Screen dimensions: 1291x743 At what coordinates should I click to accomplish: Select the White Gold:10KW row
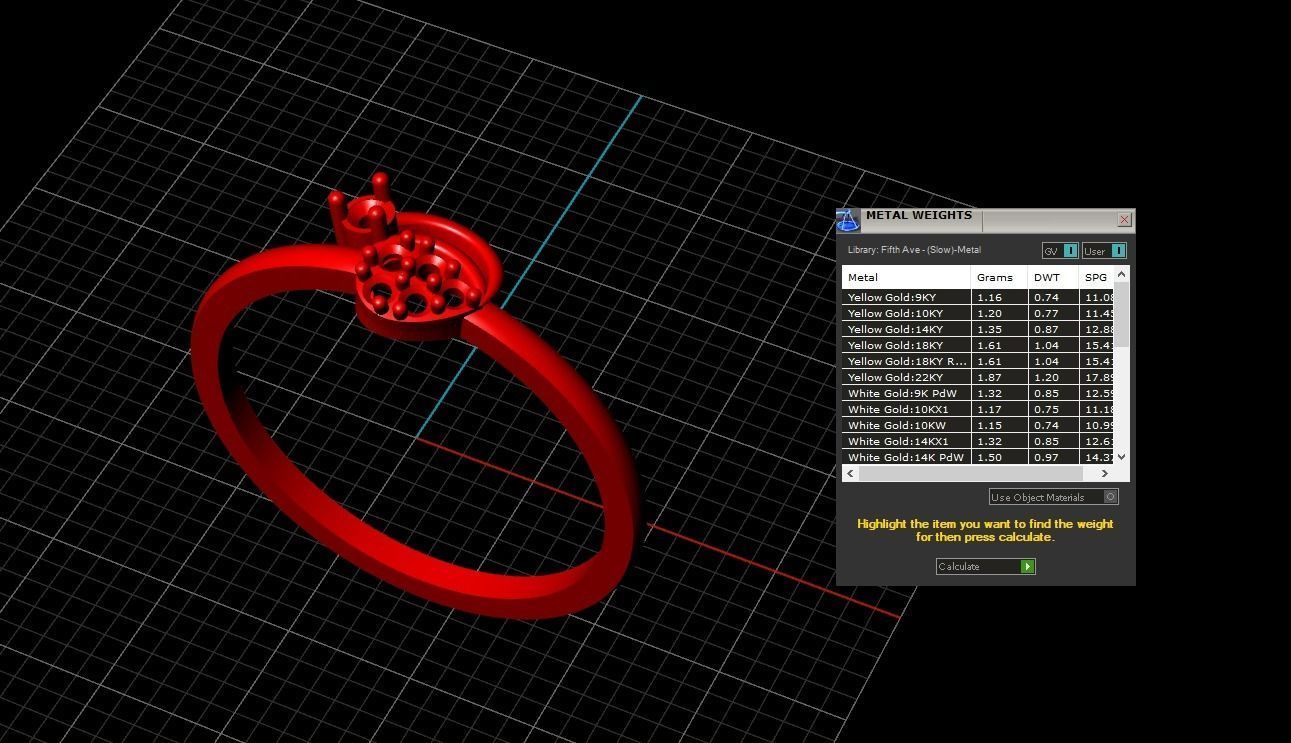[978, 426]
